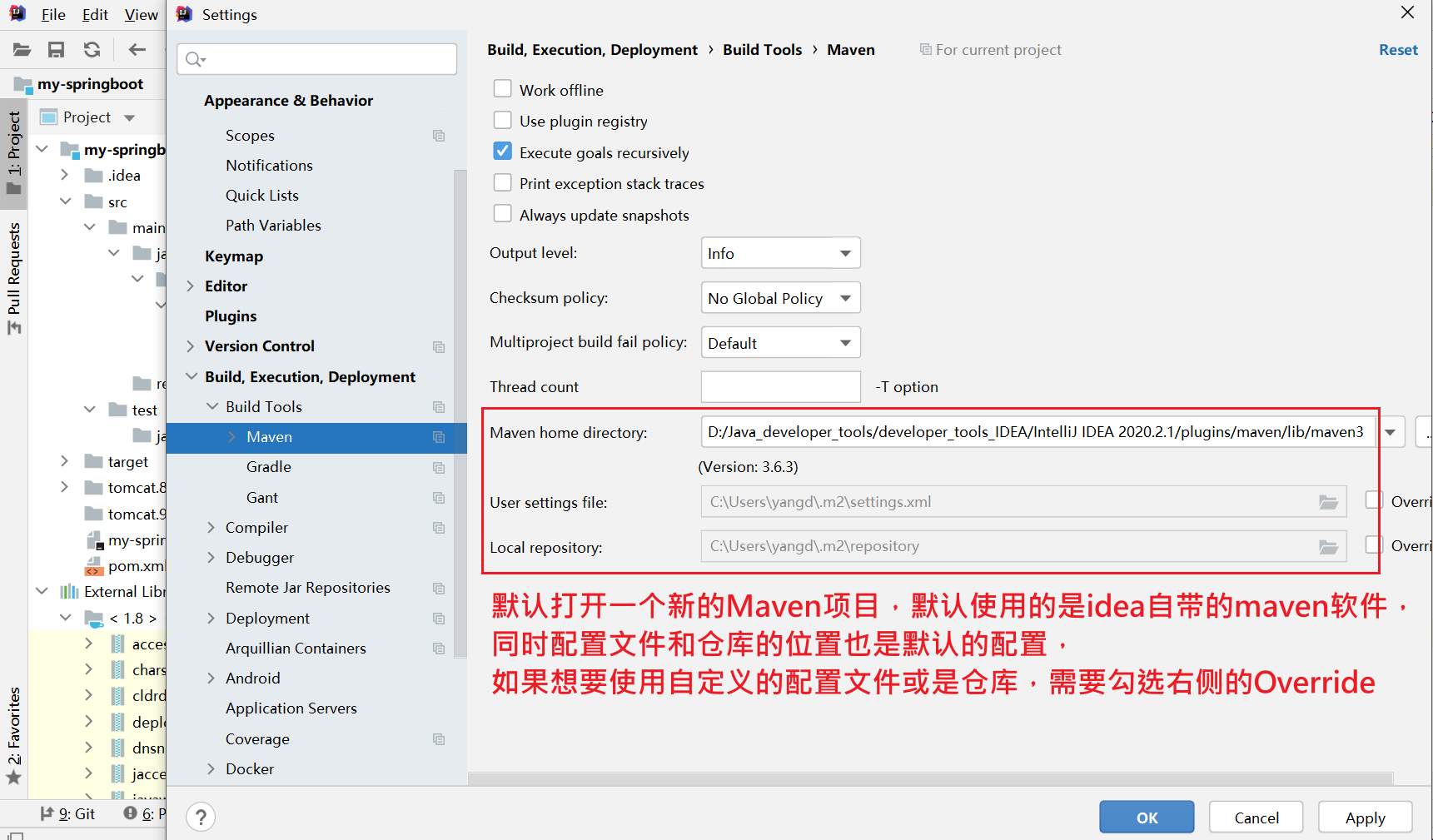Click browse folder icon for User settings file
The height and width of the screenshot is (840, 1433).
tap(1328, 502)
